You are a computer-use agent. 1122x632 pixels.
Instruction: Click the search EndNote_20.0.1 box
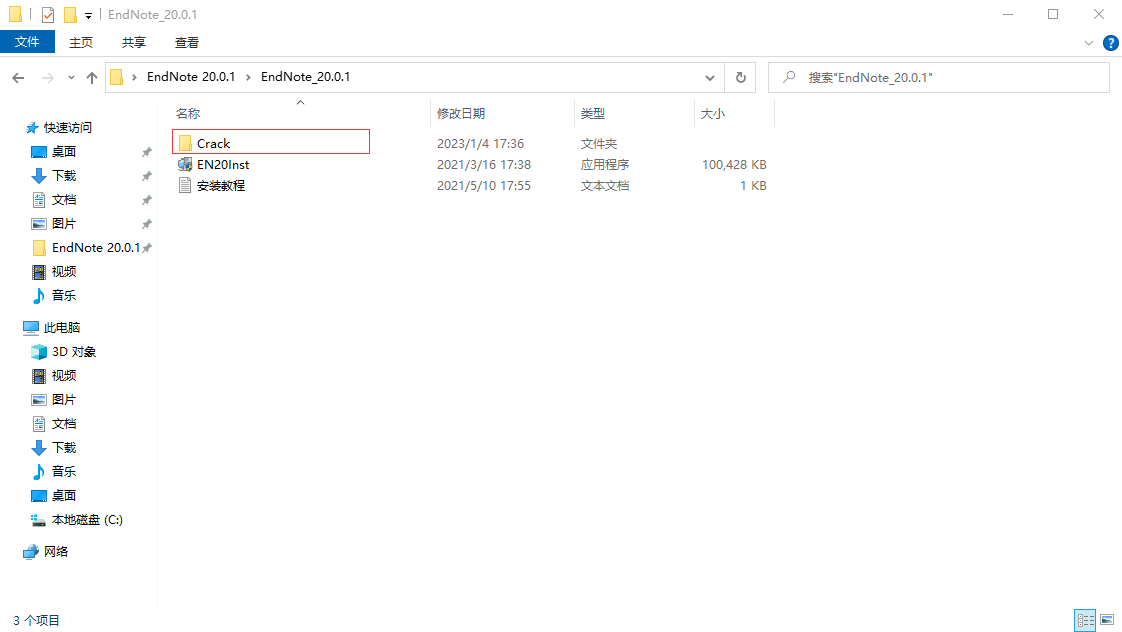click(x=939, y=77)
